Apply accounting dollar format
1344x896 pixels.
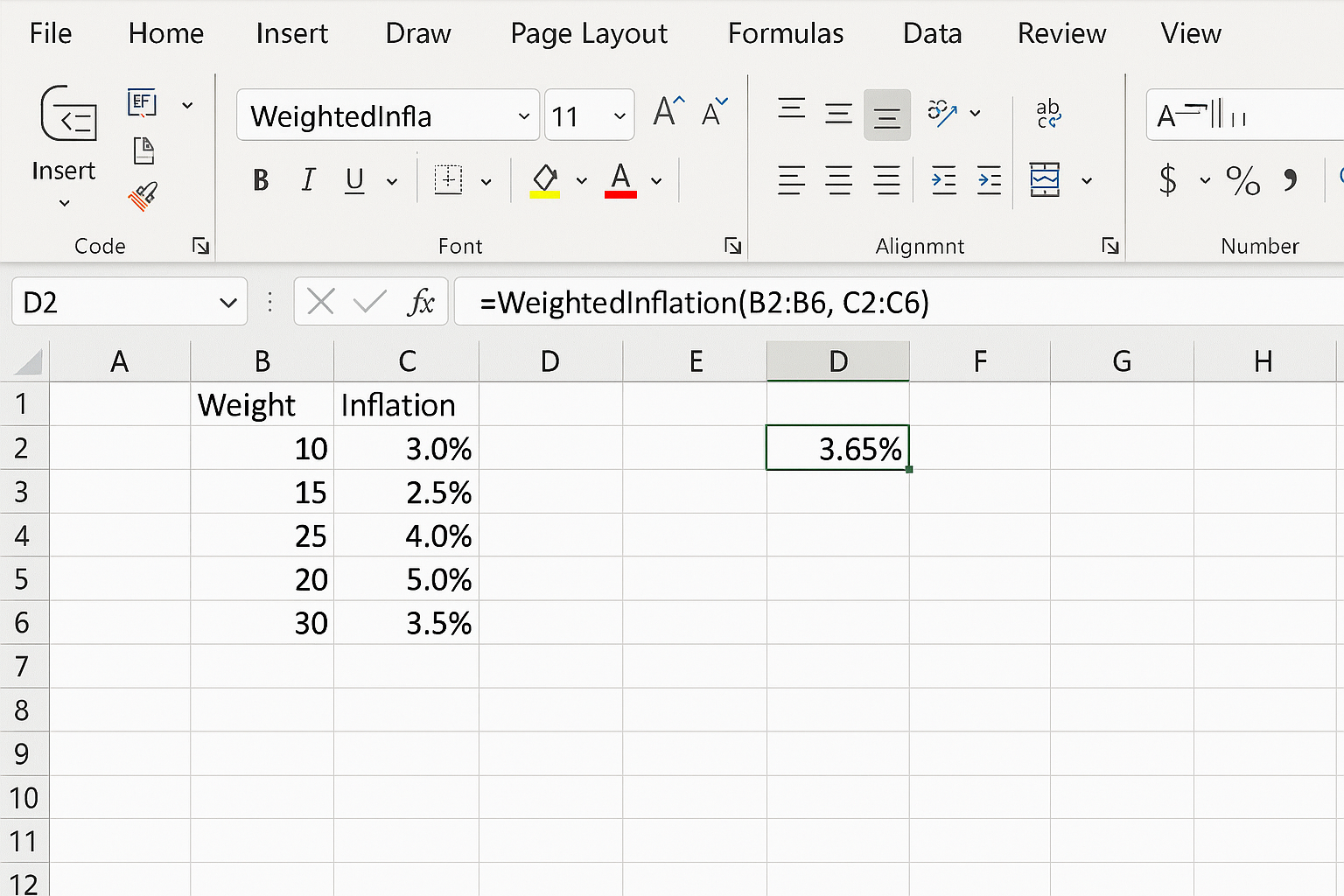[x=1167, y=180]
